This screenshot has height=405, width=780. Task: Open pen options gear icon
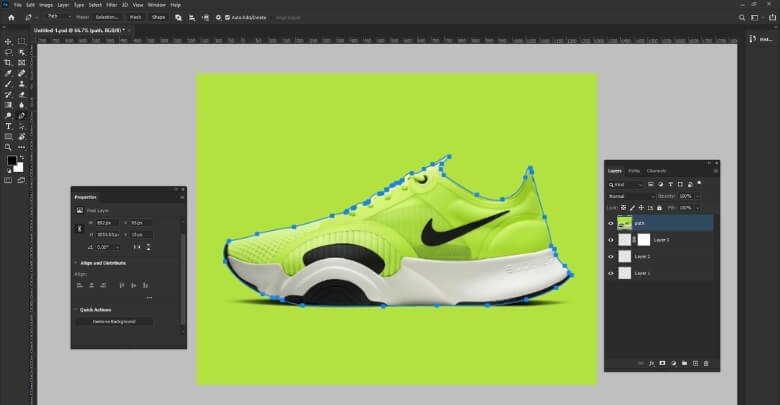click(x=218, y=17)
